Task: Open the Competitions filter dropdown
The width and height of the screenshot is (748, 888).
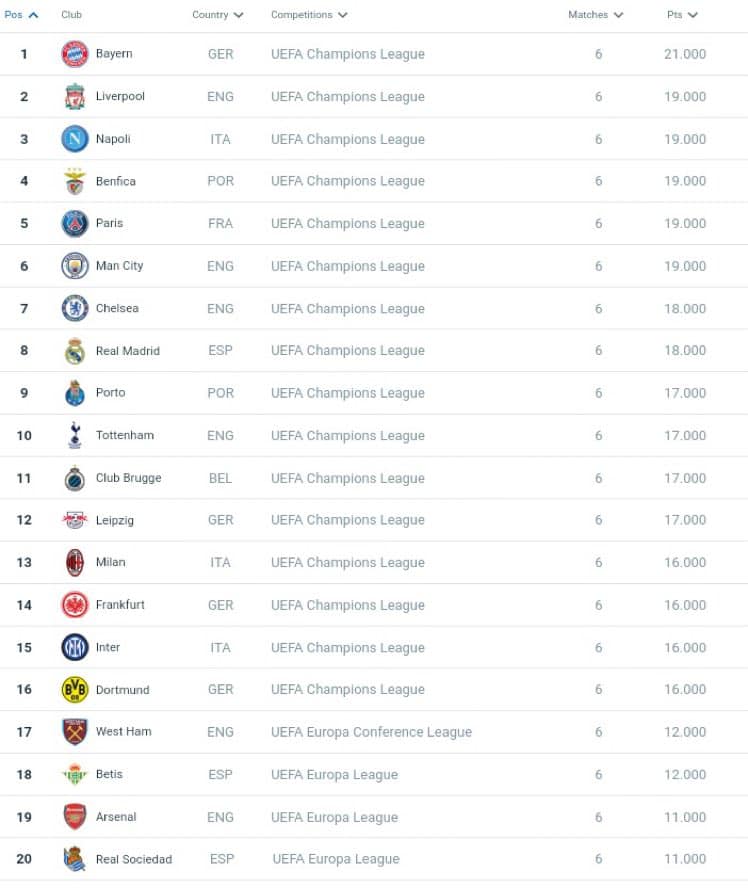Action: click(343, 15)
